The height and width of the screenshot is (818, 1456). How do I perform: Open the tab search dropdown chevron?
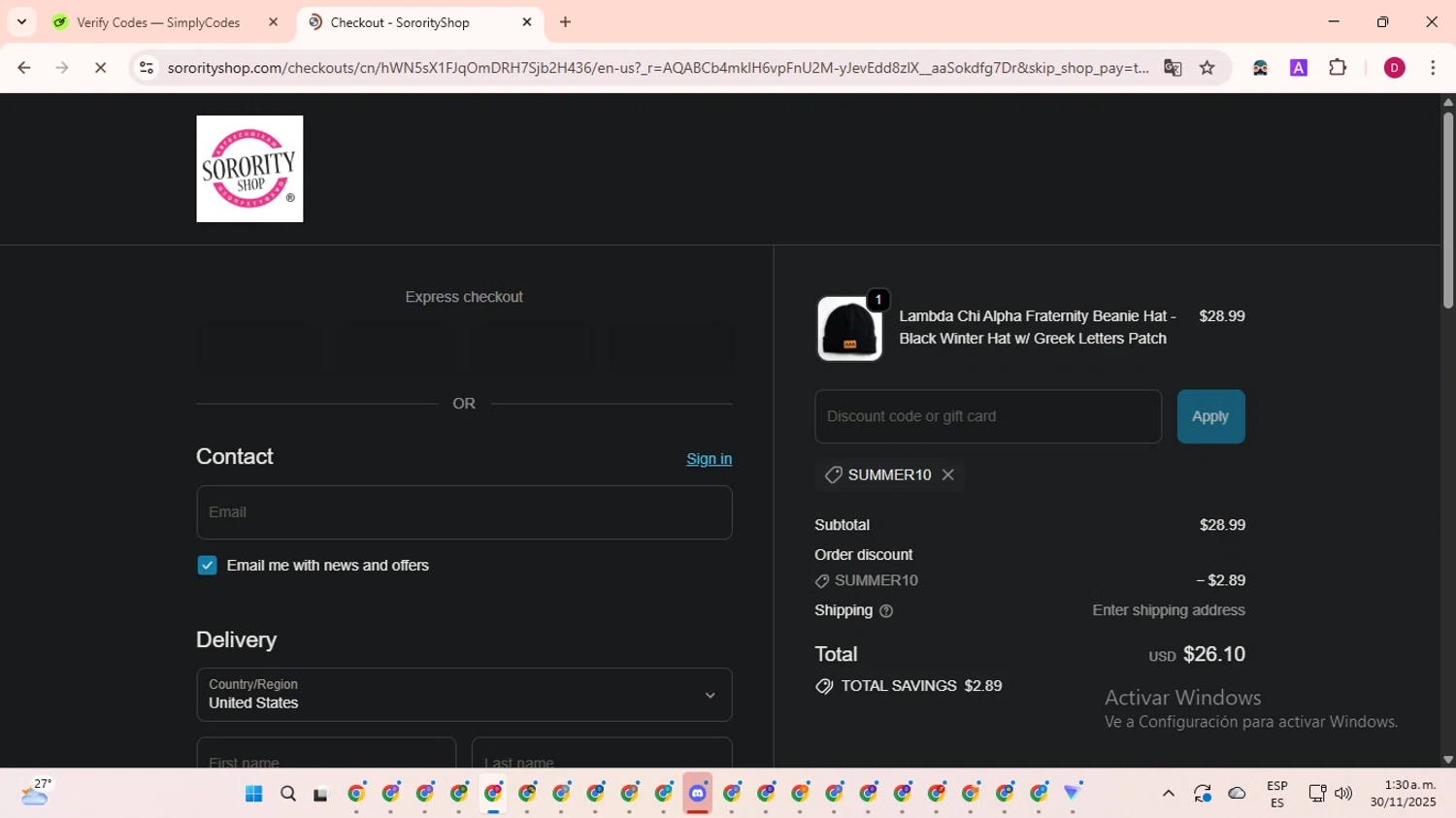21,21
